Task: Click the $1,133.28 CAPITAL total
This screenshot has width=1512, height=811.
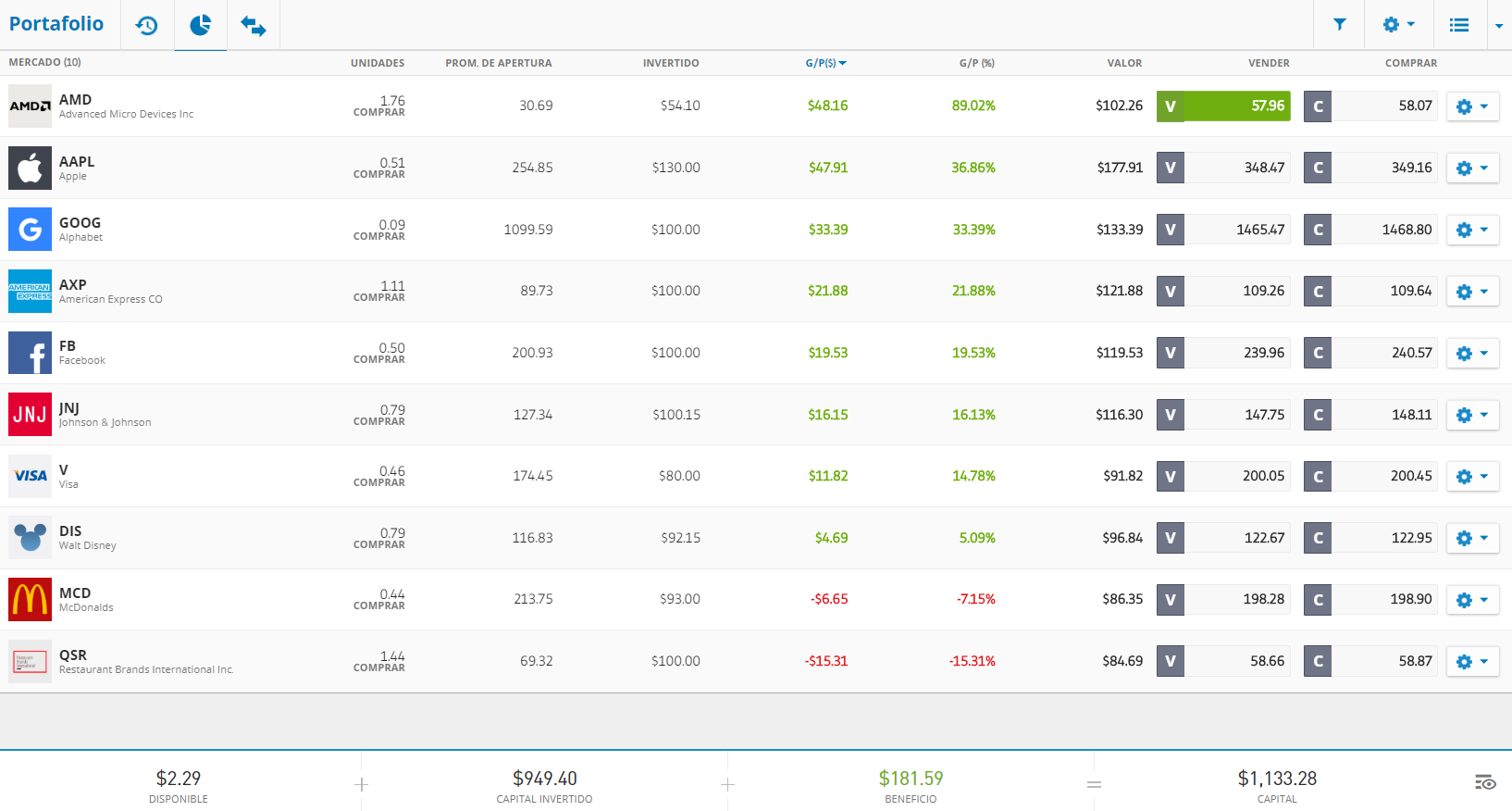Action: tap(1277, 779)
